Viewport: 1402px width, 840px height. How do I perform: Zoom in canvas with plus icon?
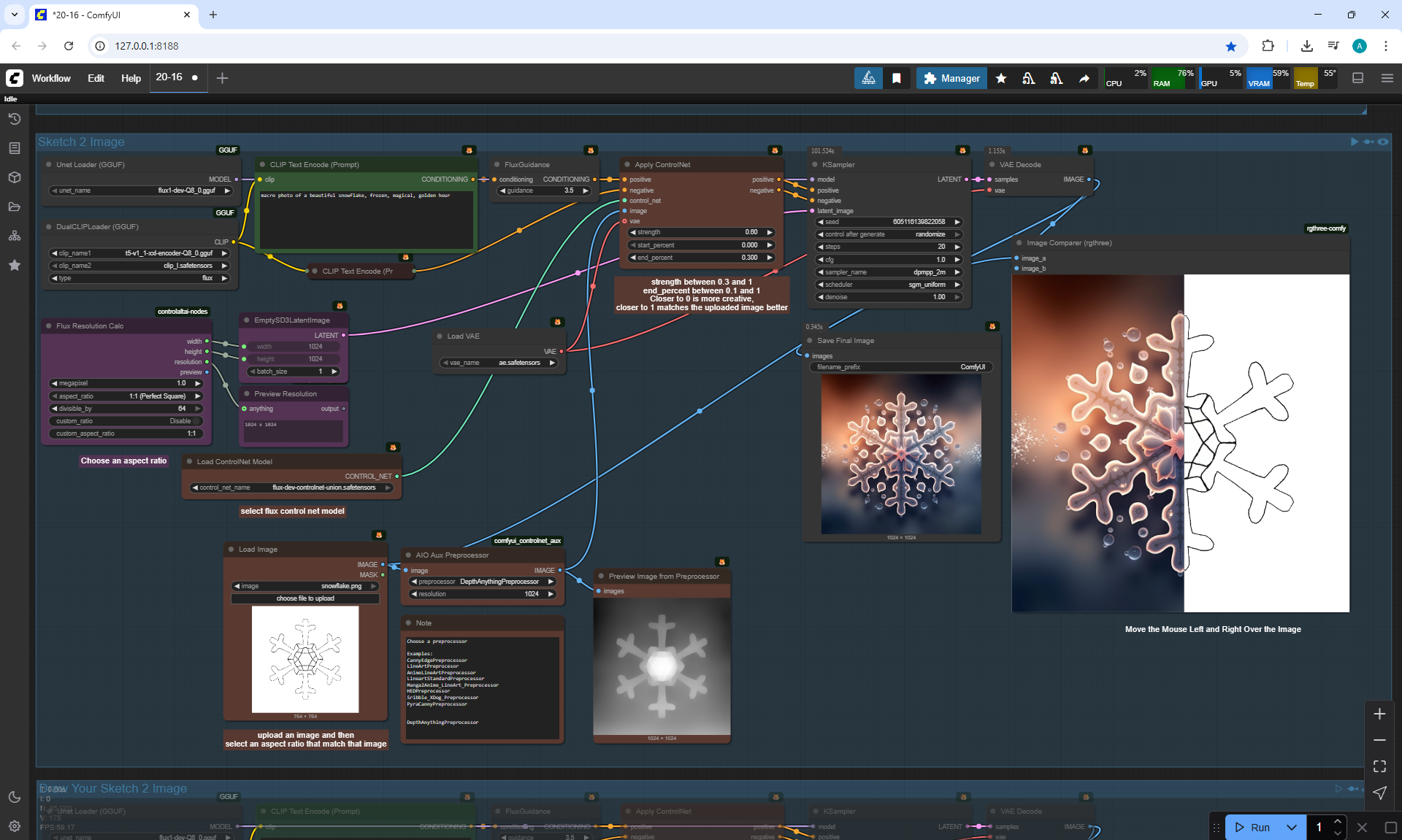pos(1379,714)
